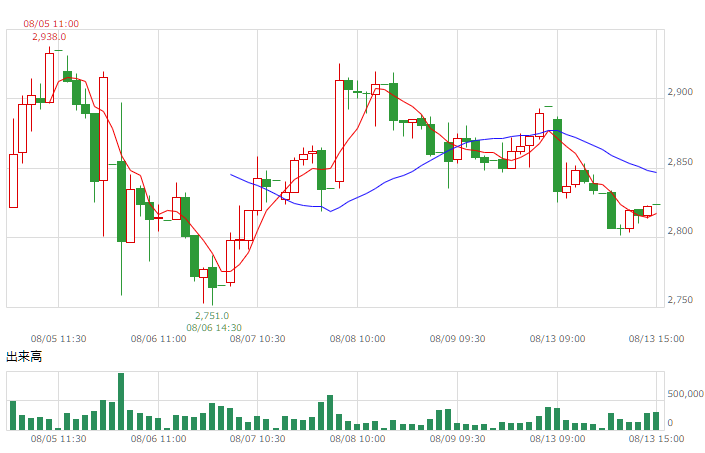Click 08/09 09:30 label under price chart
The width and height of the screenshot is (705, 453).
coord(457,339)
